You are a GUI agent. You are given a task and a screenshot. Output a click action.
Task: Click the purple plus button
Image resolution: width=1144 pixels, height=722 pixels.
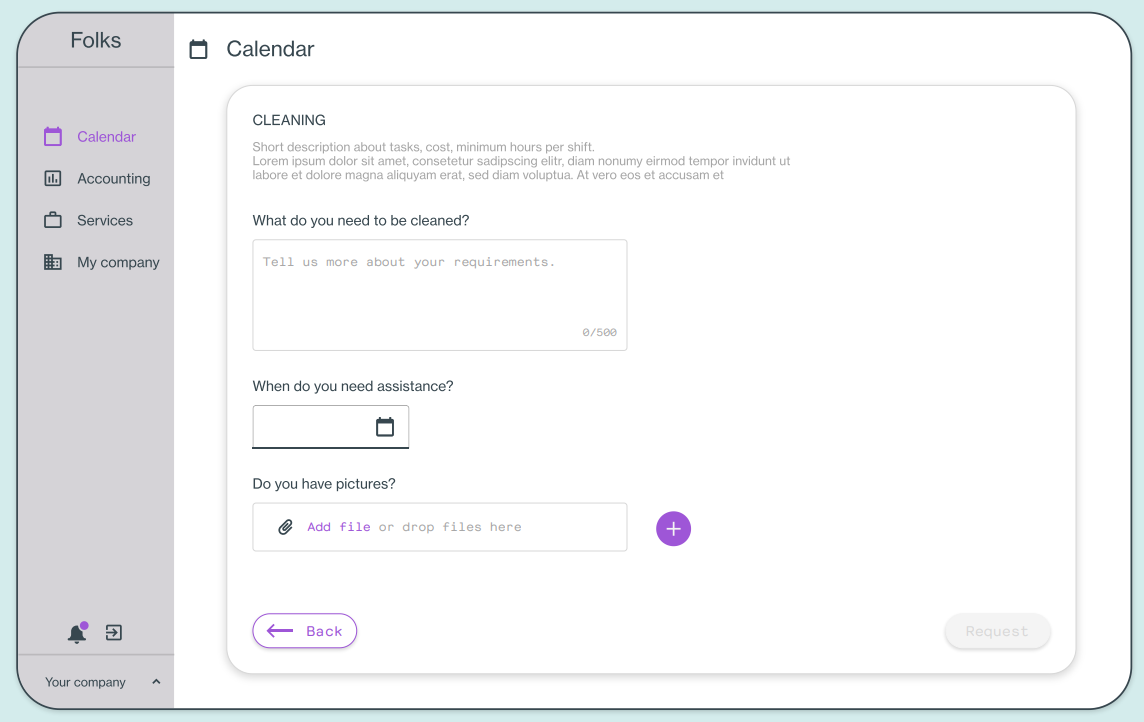(x=673, y=529)
